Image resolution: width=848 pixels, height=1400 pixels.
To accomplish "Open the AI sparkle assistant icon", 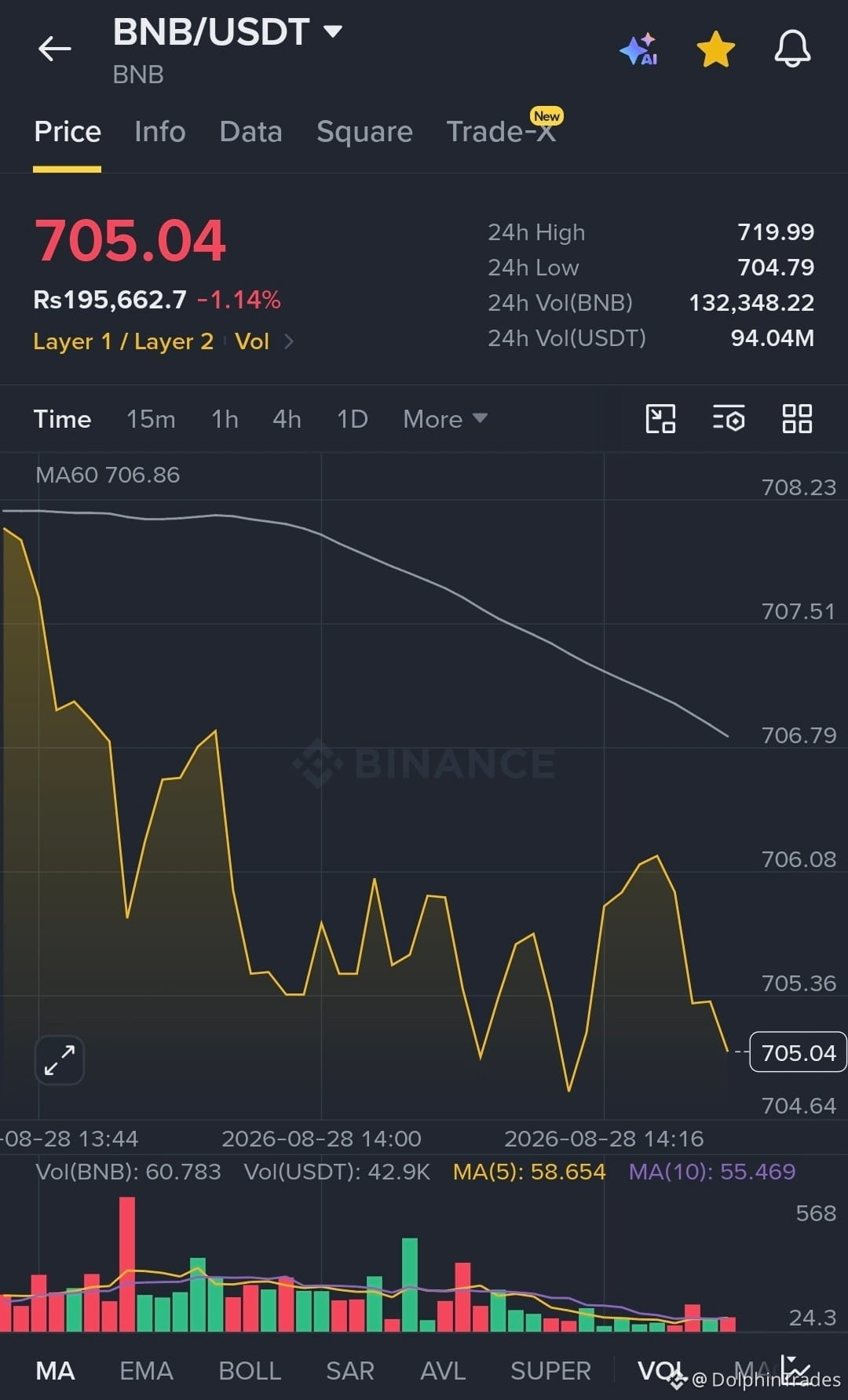I will (639, 49).
